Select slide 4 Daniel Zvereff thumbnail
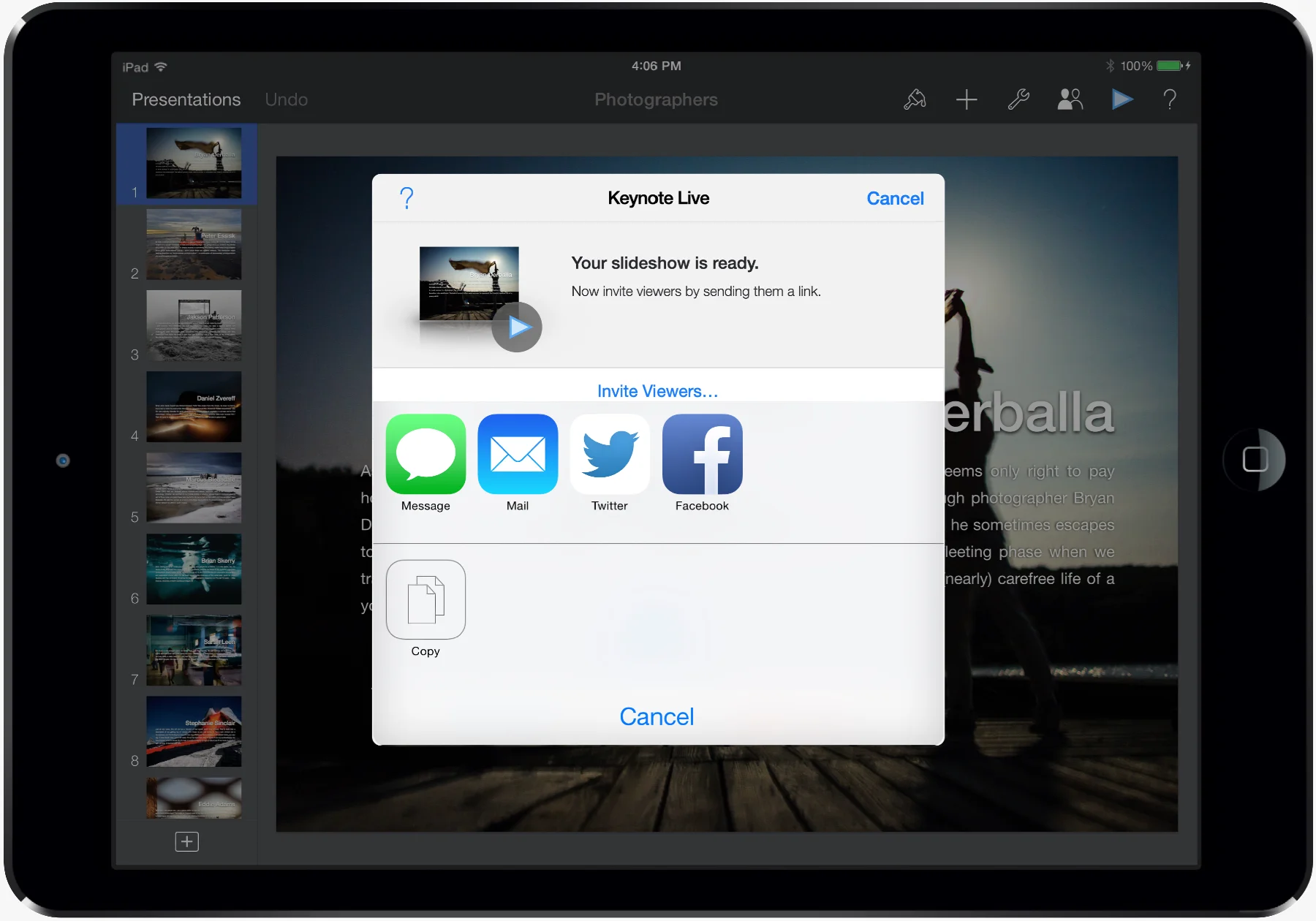 [194, 406]
